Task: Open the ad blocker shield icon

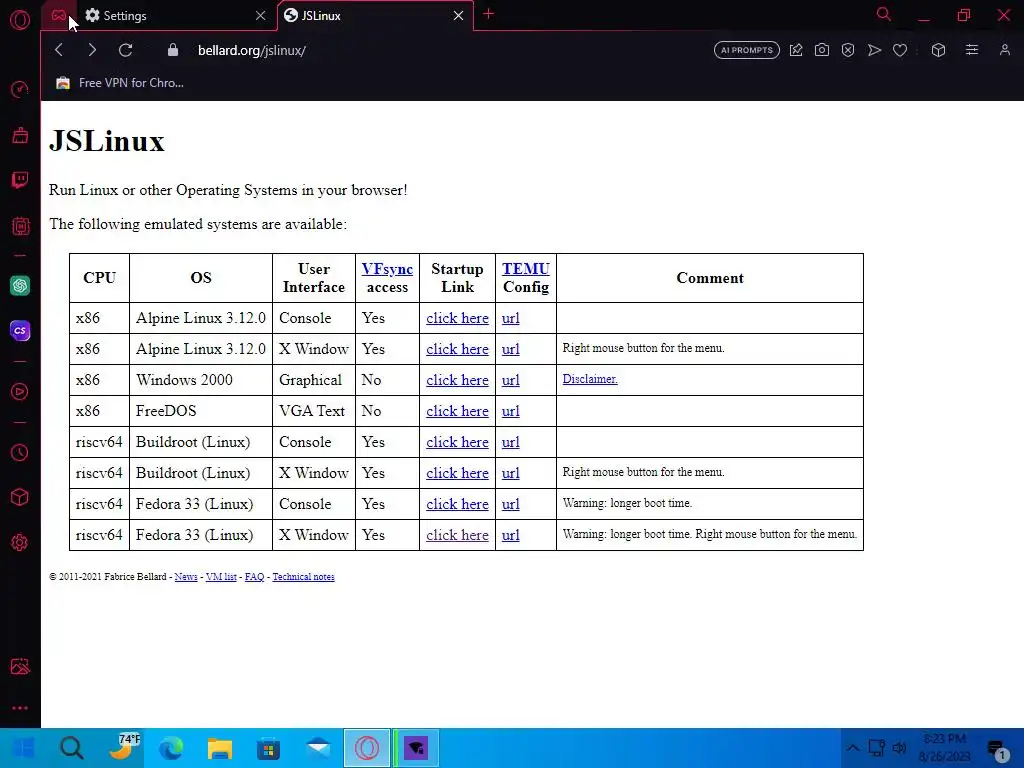Action: click(x=848, y=50)
